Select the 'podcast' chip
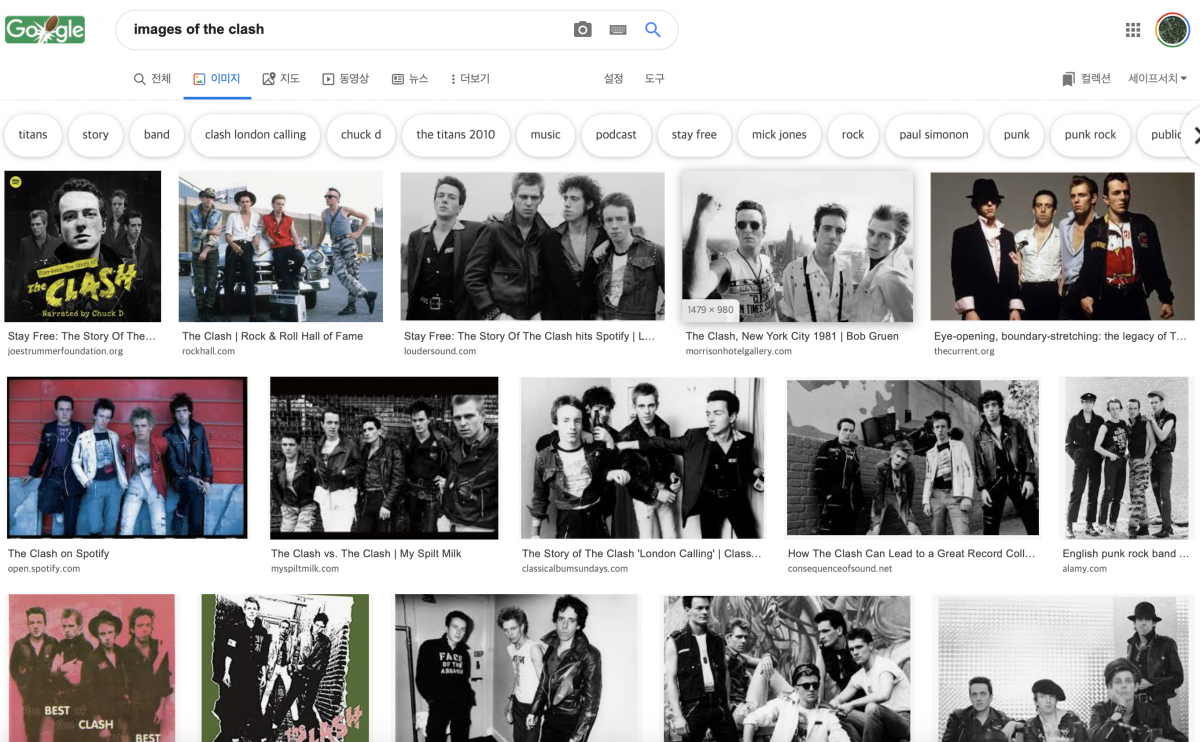The image size is (1200, 742). coord(616,135)
